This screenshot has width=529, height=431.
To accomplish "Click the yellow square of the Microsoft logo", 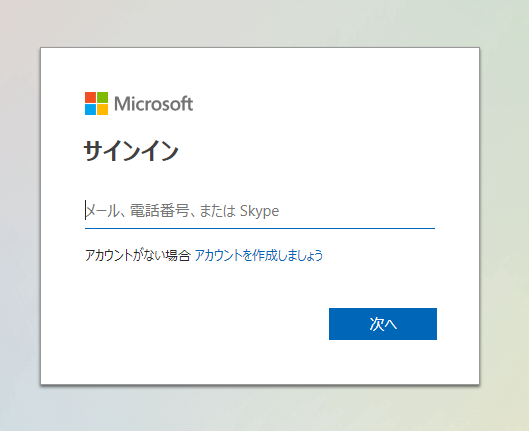I will click(103, 110).
